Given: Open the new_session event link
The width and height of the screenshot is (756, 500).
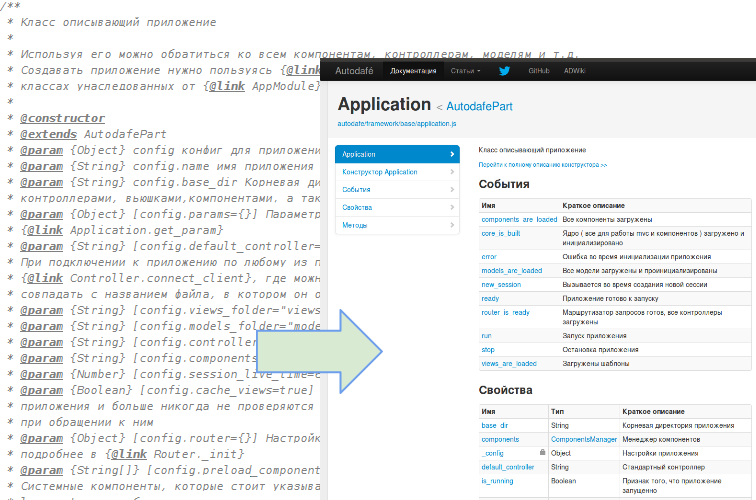Looking at the screenshot, I should click(501, 285).
